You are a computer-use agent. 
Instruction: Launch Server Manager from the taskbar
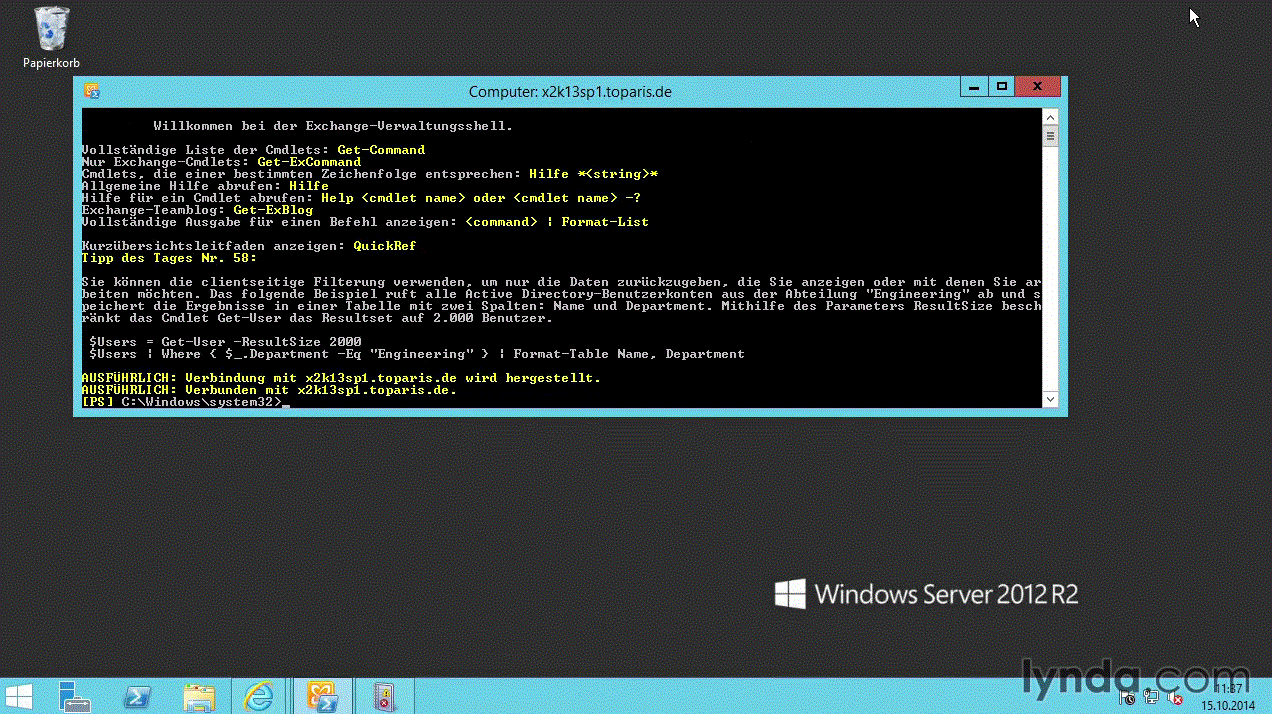coord(74,696)
